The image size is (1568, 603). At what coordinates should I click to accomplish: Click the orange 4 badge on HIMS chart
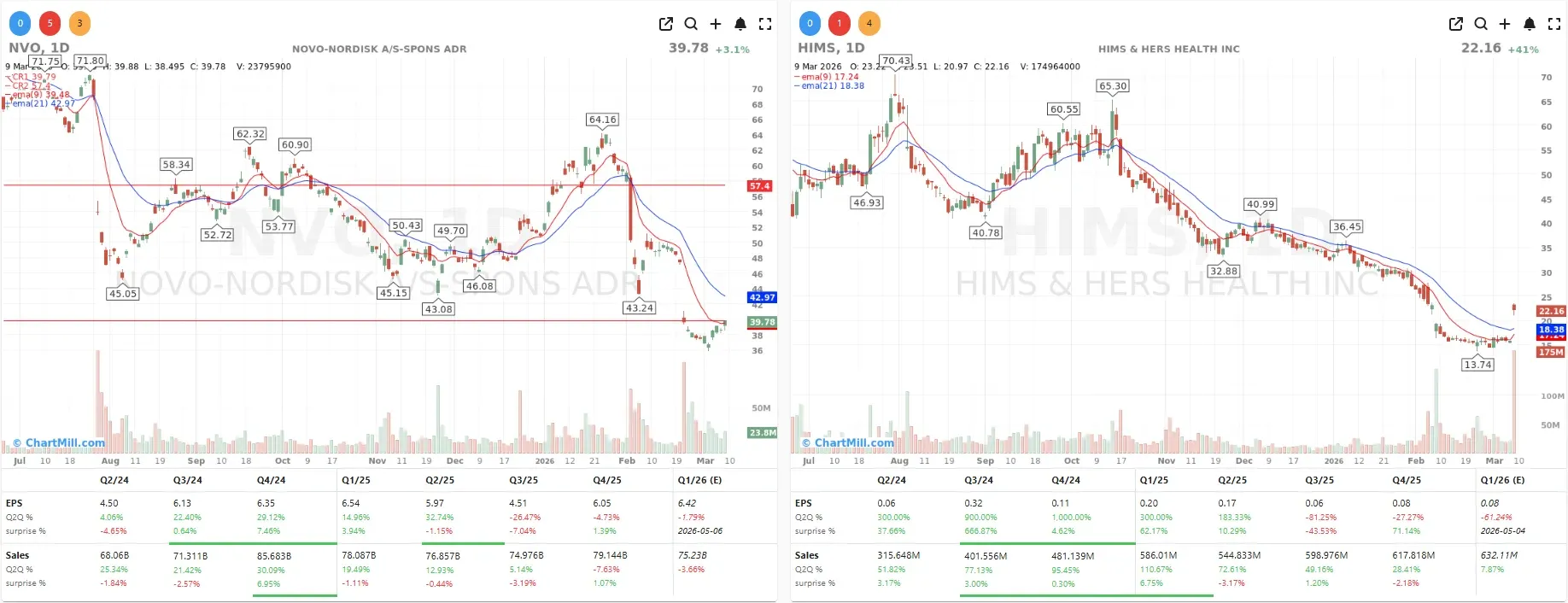(x=869, y=23)
